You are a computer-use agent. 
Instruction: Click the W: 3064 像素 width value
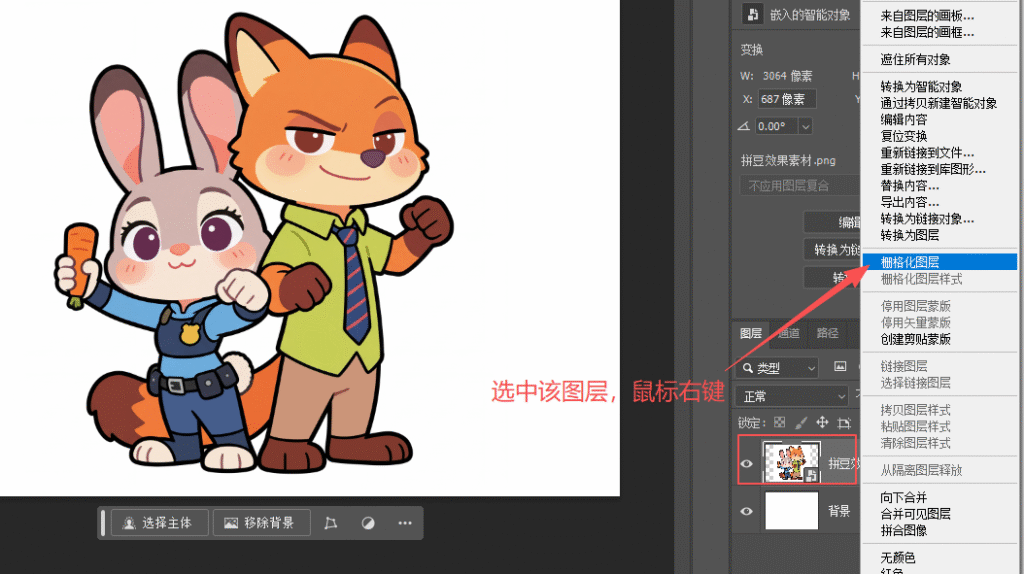point(787,76)
